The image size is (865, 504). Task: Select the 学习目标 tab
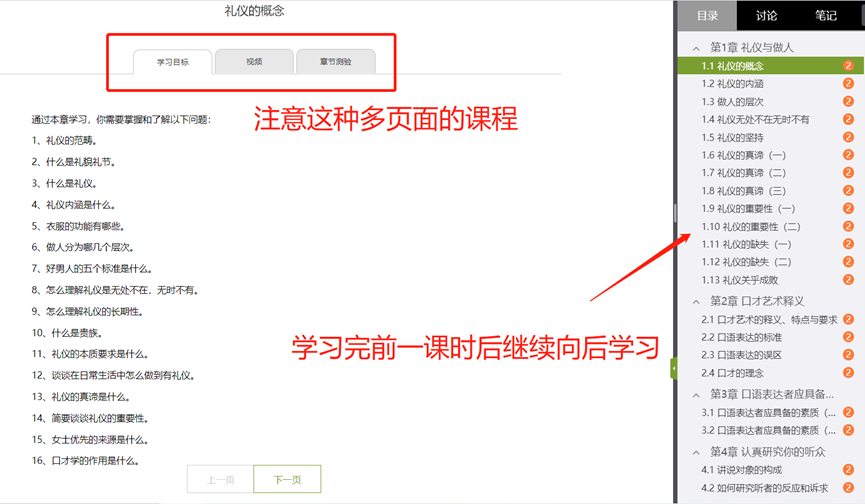173,62
